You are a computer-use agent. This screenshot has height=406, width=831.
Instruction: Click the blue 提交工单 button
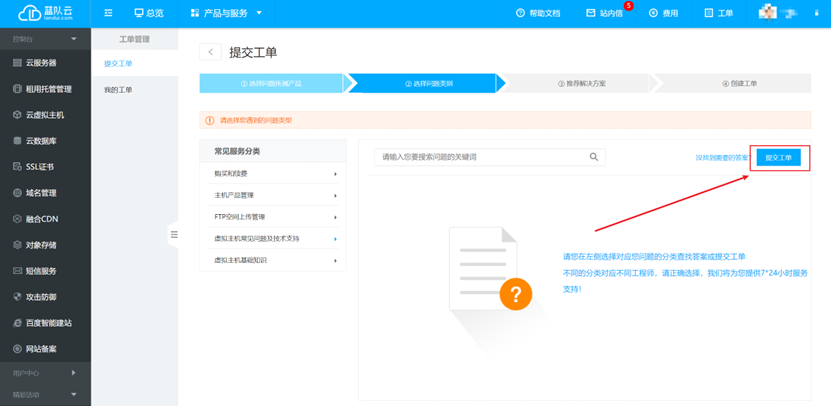(778, 158)
